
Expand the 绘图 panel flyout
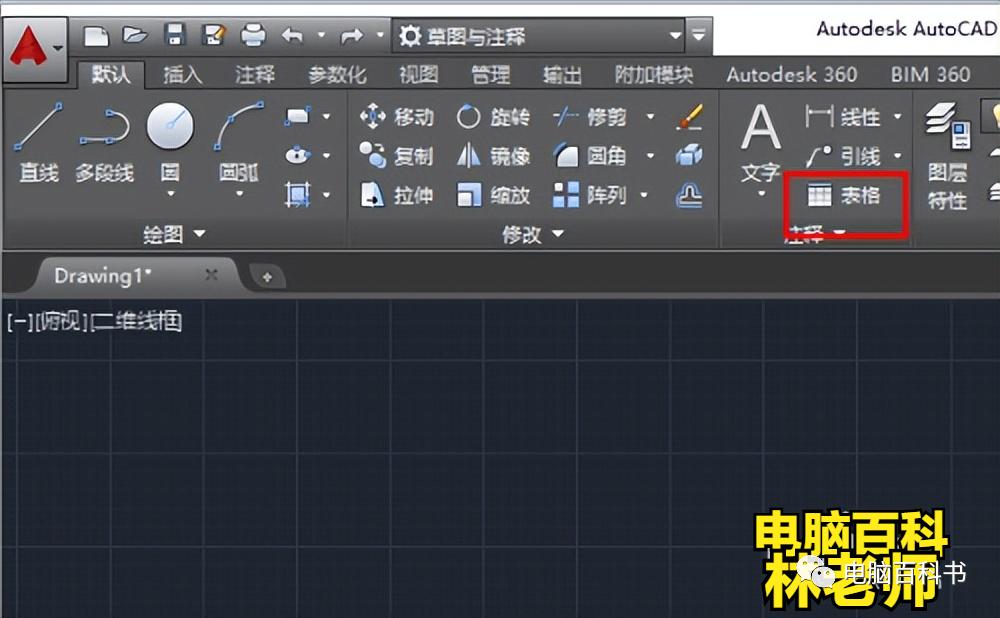200,234
